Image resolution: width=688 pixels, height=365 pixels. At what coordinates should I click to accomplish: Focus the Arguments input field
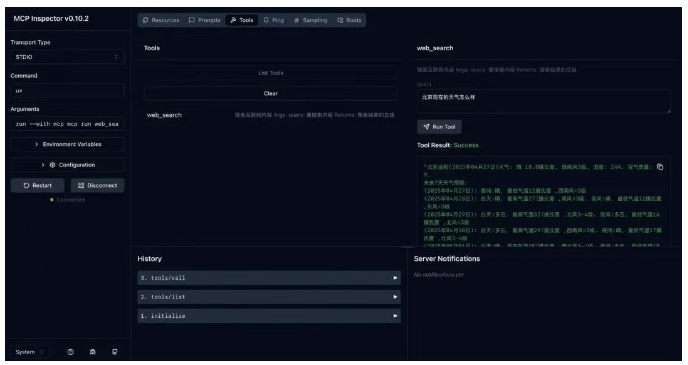pos(67,124)
